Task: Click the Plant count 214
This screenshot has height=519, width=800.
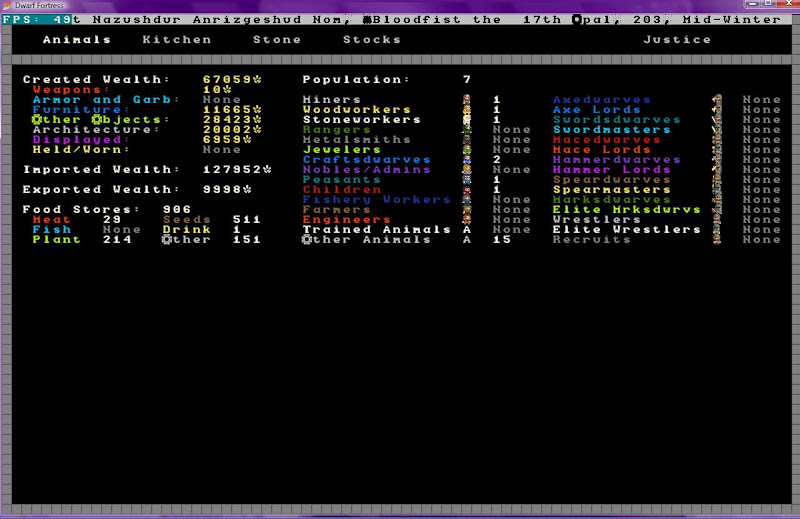Action: pos(117,239)
